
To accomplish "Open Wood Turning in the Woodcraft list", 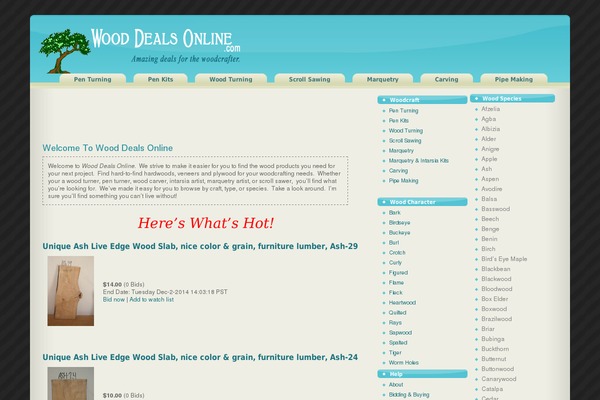I will [406, 131].
